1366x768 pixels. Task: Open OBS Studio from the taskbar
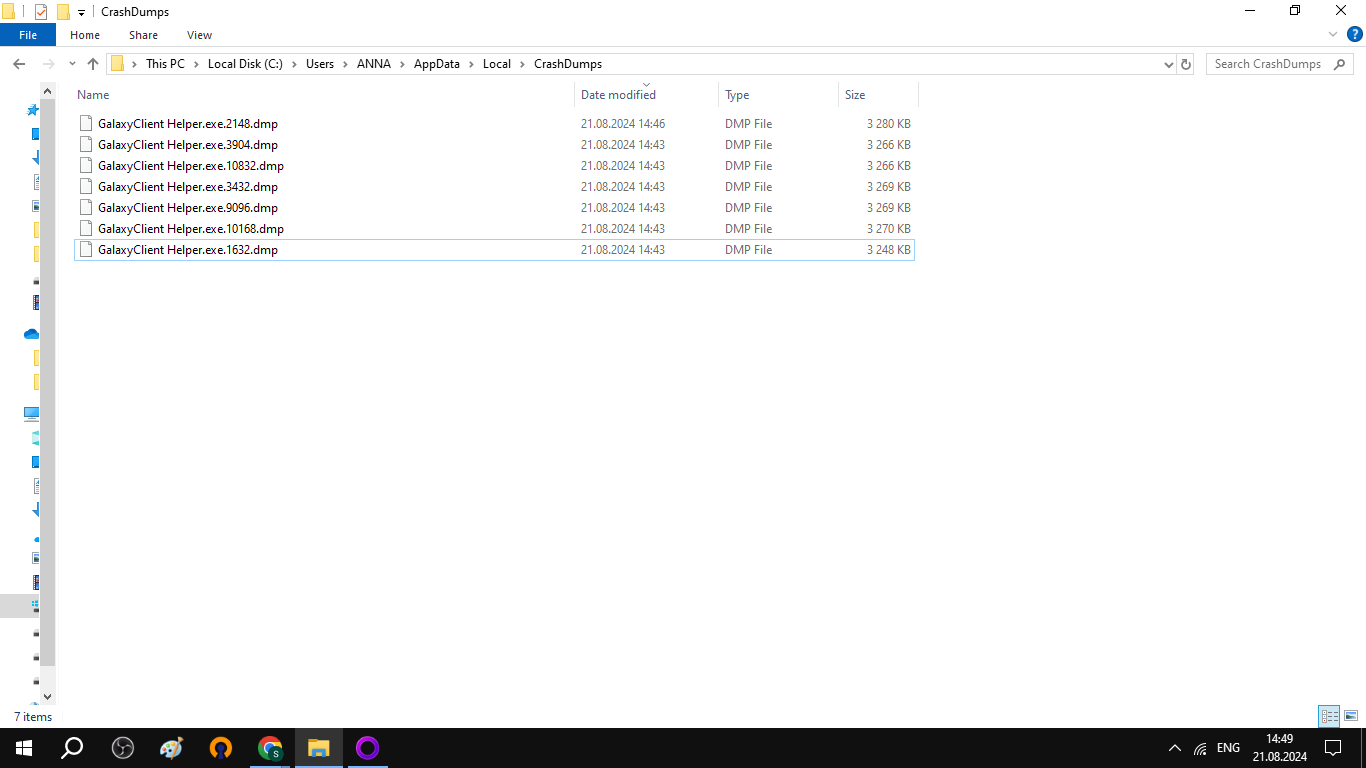(x=122, y=748)
